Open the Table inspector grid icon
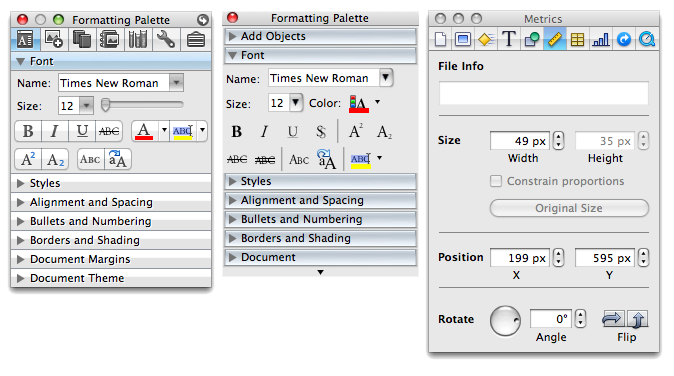 [577, 40]
